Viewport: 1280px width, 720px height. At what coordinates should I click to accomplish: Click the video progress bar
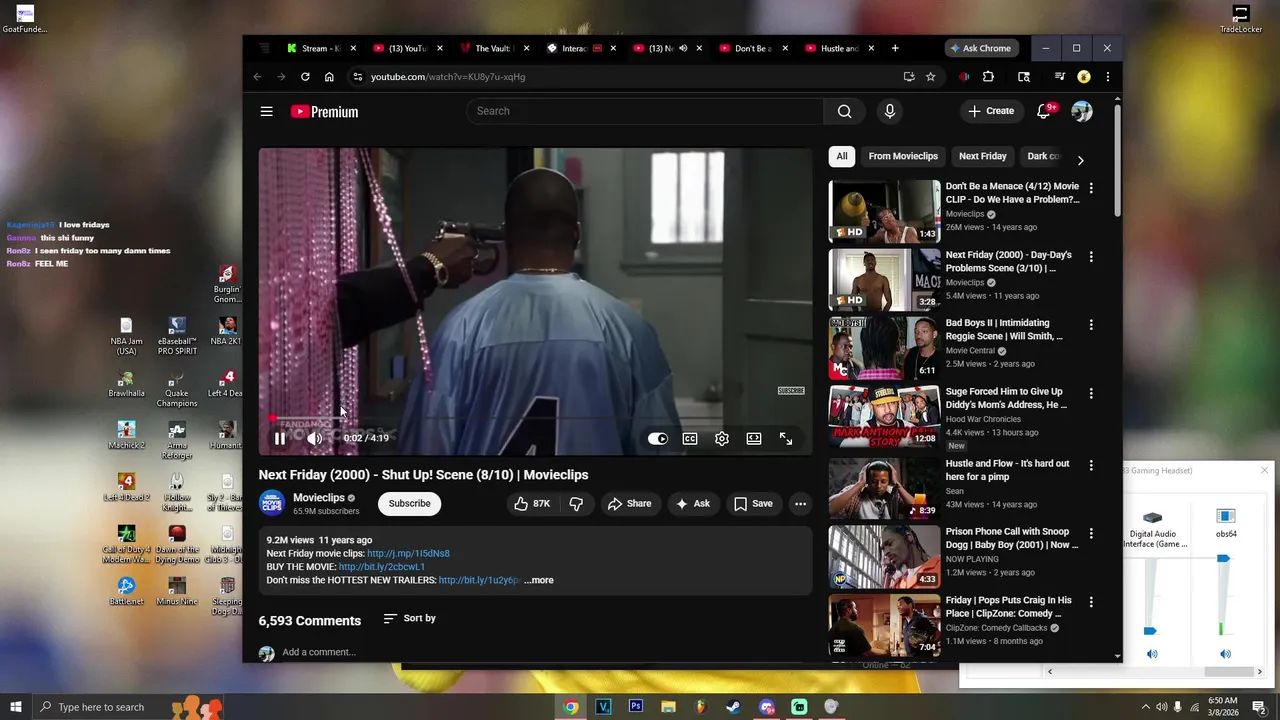click(536, 419)
